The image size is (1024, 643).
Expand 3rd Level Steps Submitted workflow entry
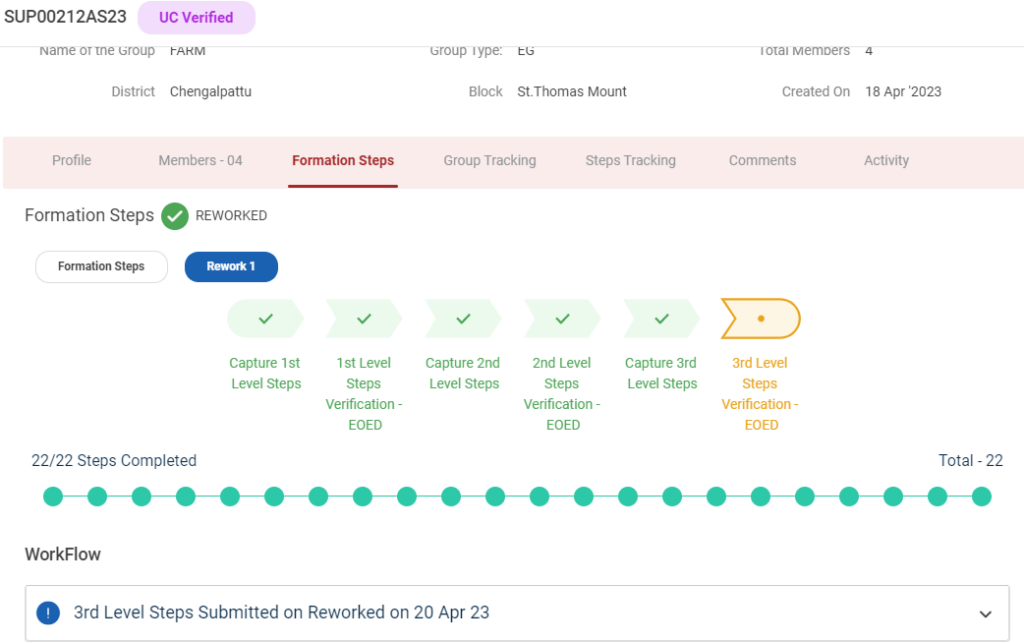pyautogui.click(x=281, y=613)
